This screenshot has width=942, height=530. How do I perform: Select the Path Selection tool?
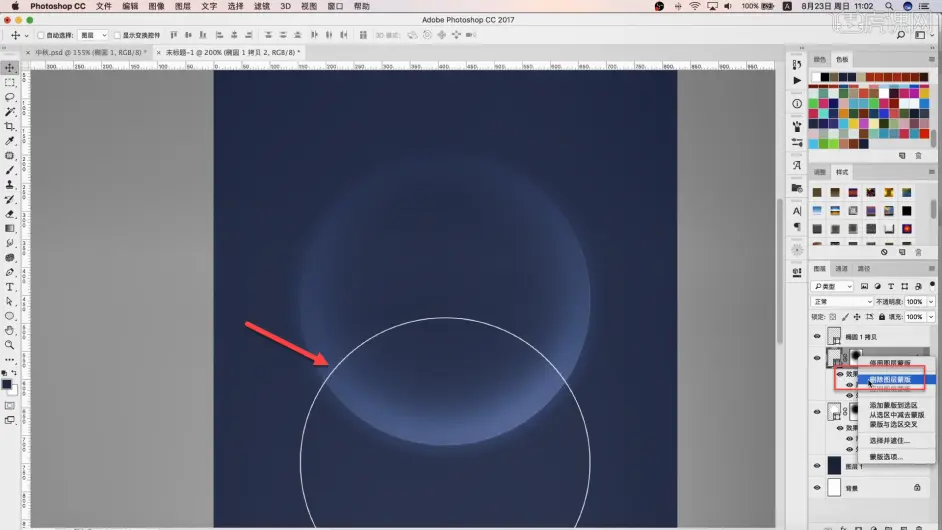point(10,301)
